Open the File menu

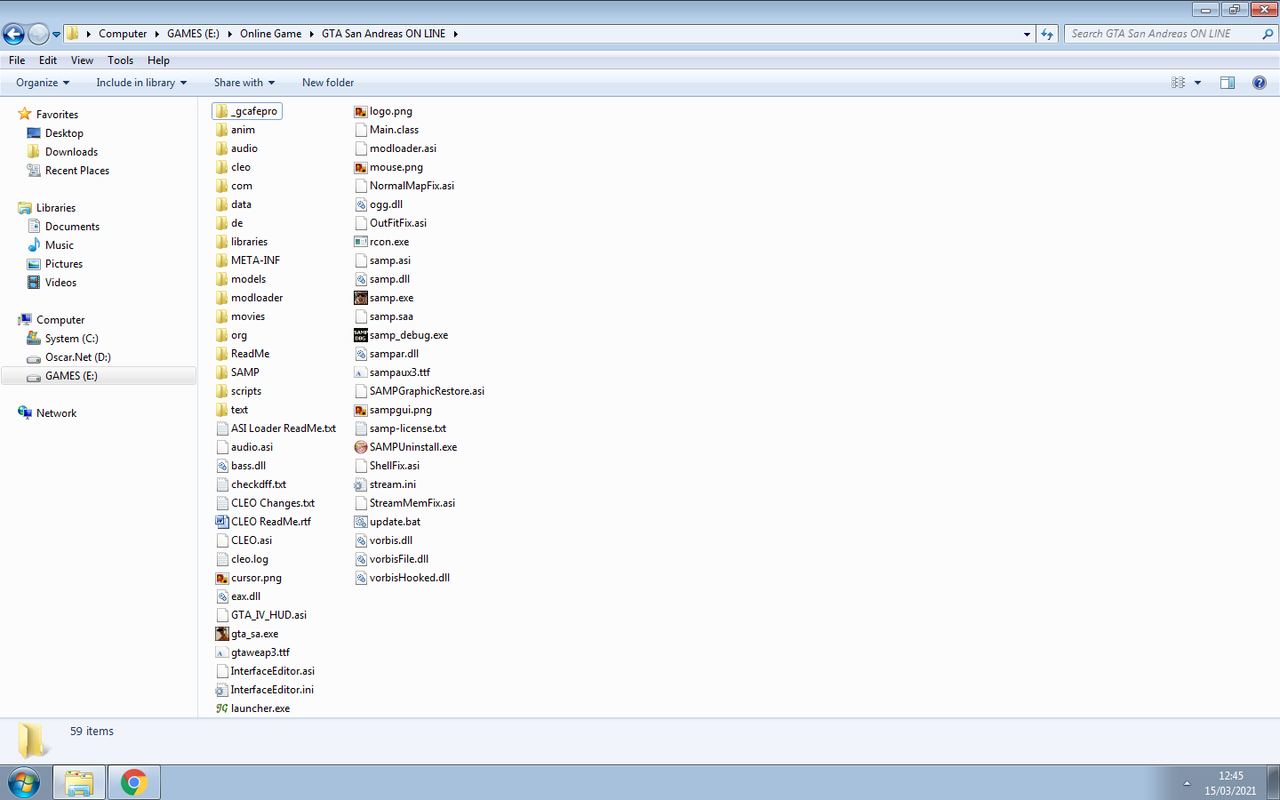click(x=17, y=60)
